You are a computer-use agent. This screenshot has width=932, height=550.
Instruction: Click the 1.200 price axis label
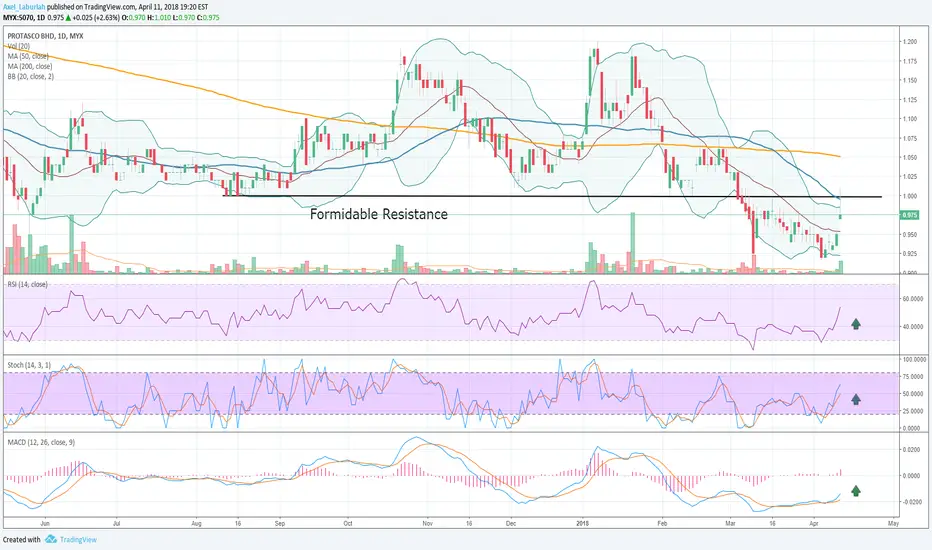(909, 42)
